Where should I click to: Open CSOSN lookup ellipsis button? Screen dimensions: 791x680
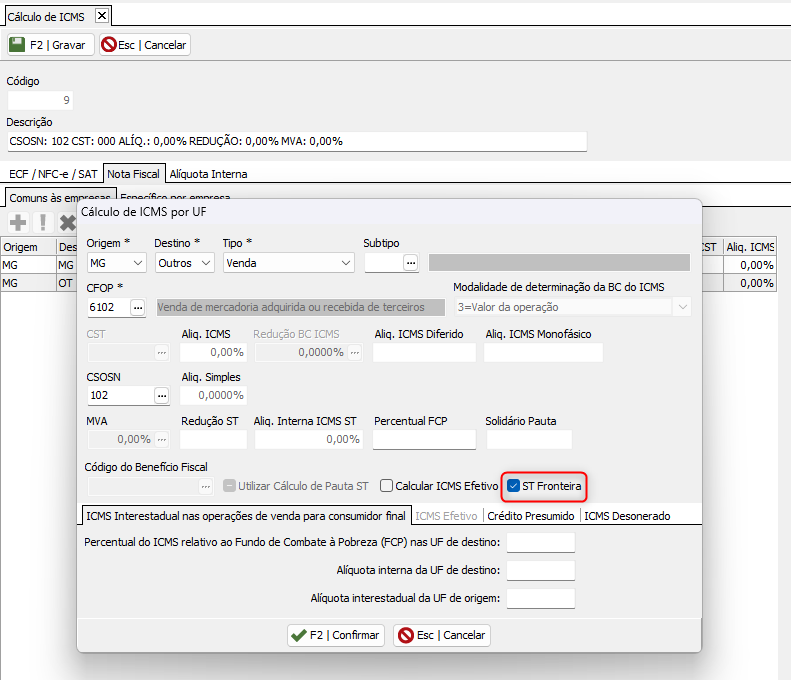pos(161,395)
